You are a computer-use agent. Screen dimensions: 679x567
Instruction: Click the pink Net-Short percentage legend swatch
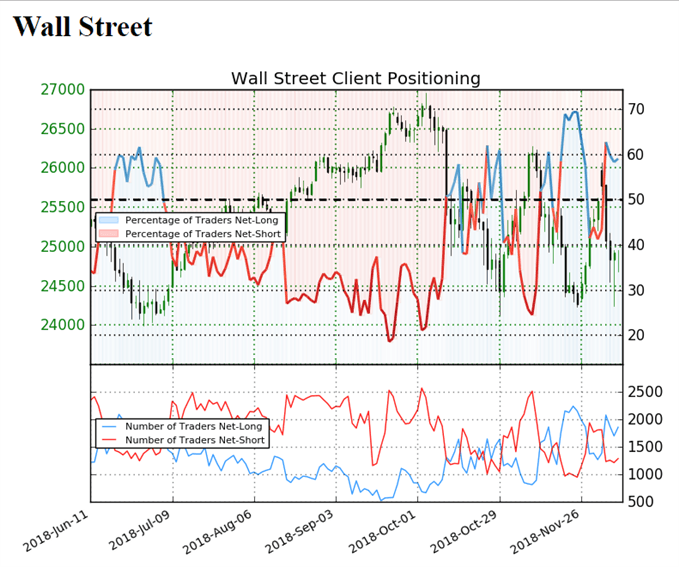(x=108, y=234)
